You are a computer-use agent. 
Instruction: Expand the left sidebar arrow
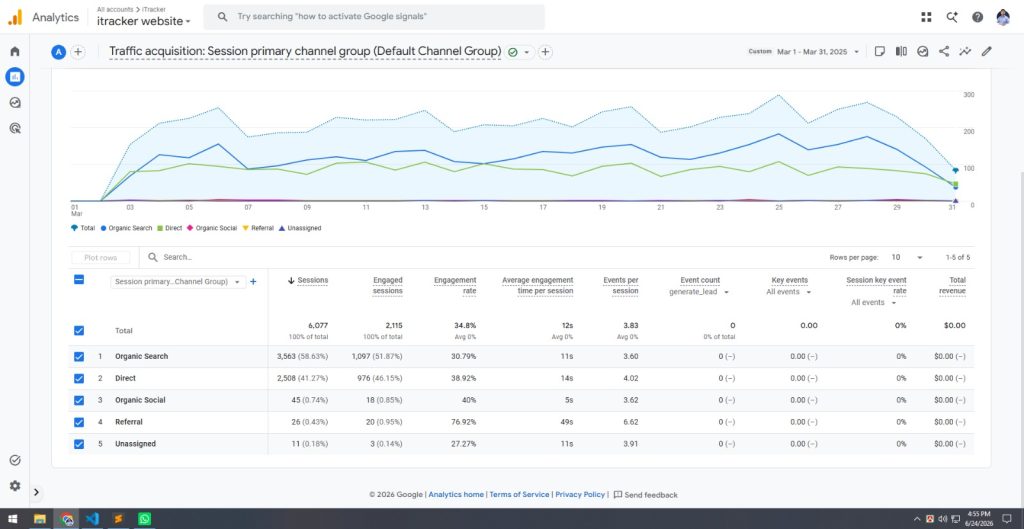tap(36, 492)
